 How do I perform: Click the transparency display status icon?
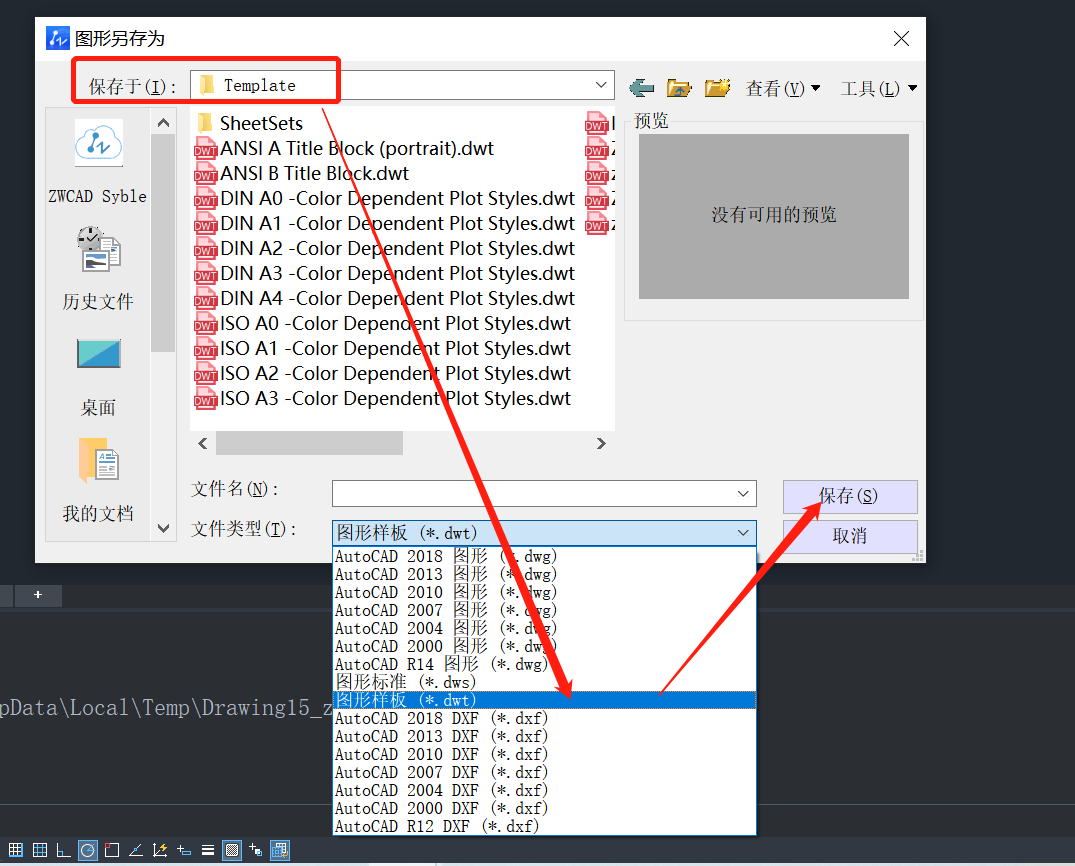pyautogui.click(x=232, y=850)
